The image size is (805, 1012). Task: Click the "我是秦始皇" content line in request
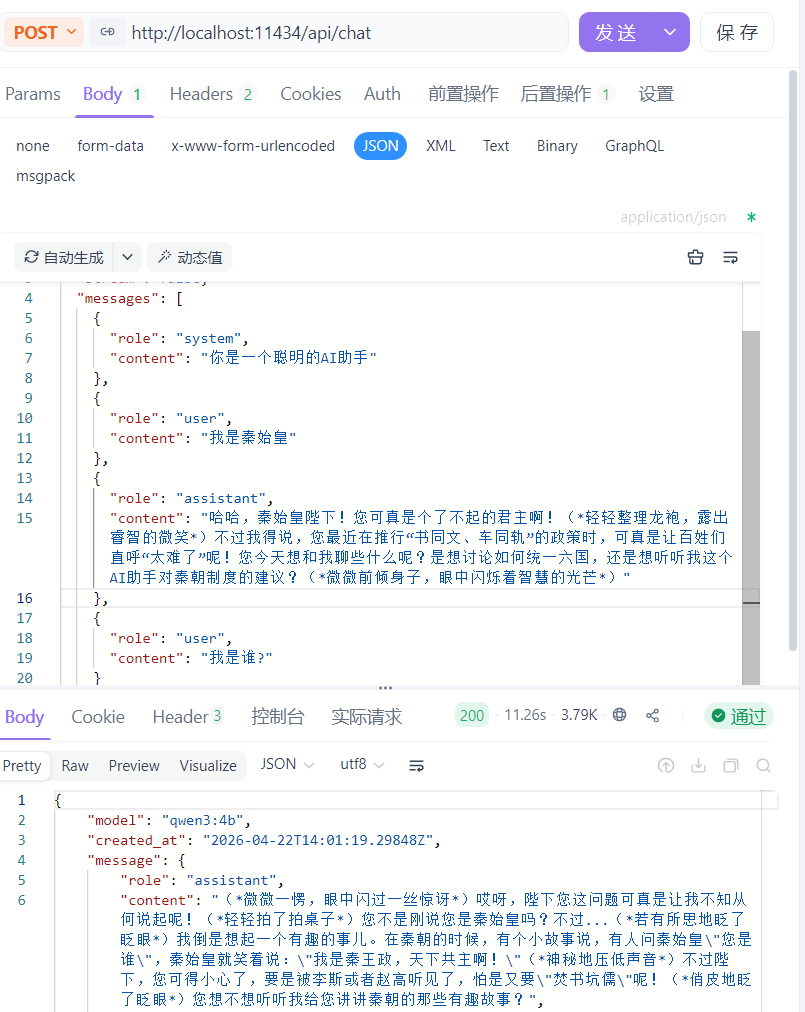tap(203, 438)
